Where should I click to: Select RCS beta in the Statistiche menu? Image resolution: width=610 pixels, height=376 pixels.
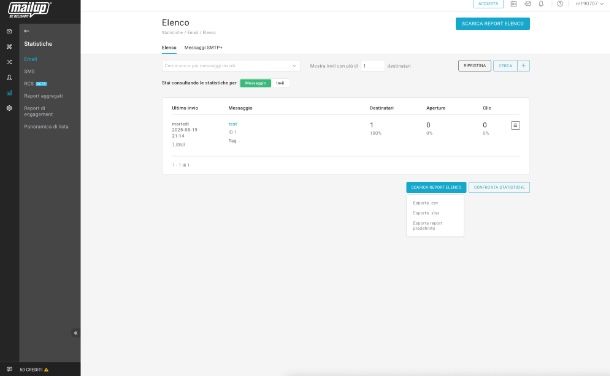point(35,84)
